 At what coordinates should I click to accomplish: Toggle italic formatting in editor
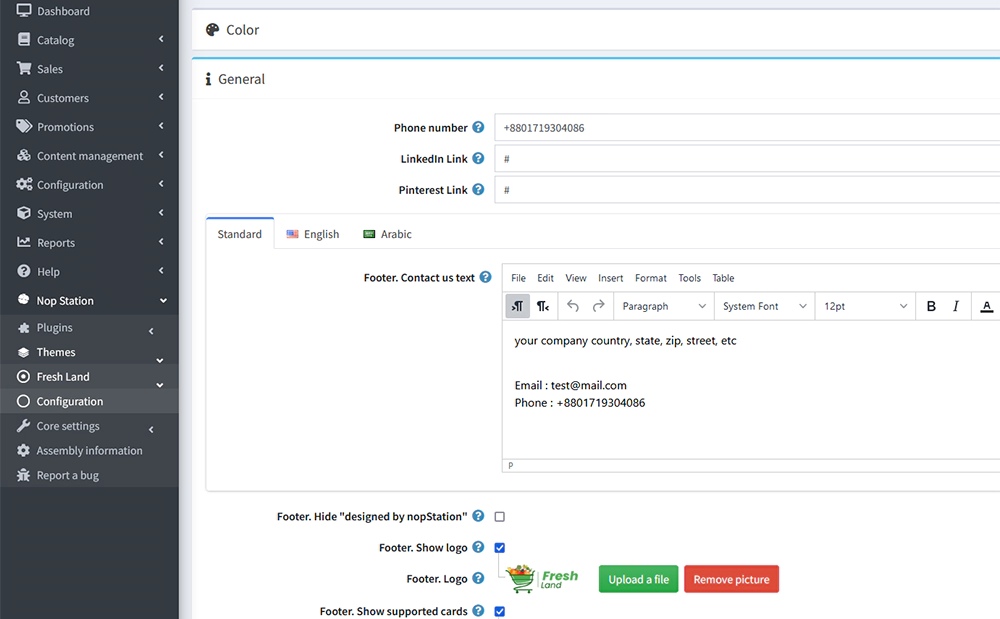pyautogui.click(x=956, y=306)
